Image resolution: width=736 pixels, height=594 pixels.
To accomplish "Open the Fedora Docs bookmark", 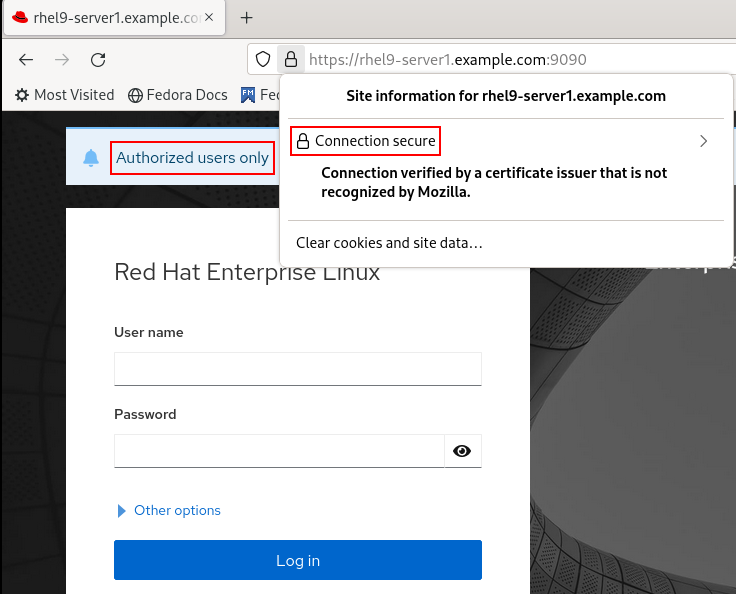I will coord(178,95).
